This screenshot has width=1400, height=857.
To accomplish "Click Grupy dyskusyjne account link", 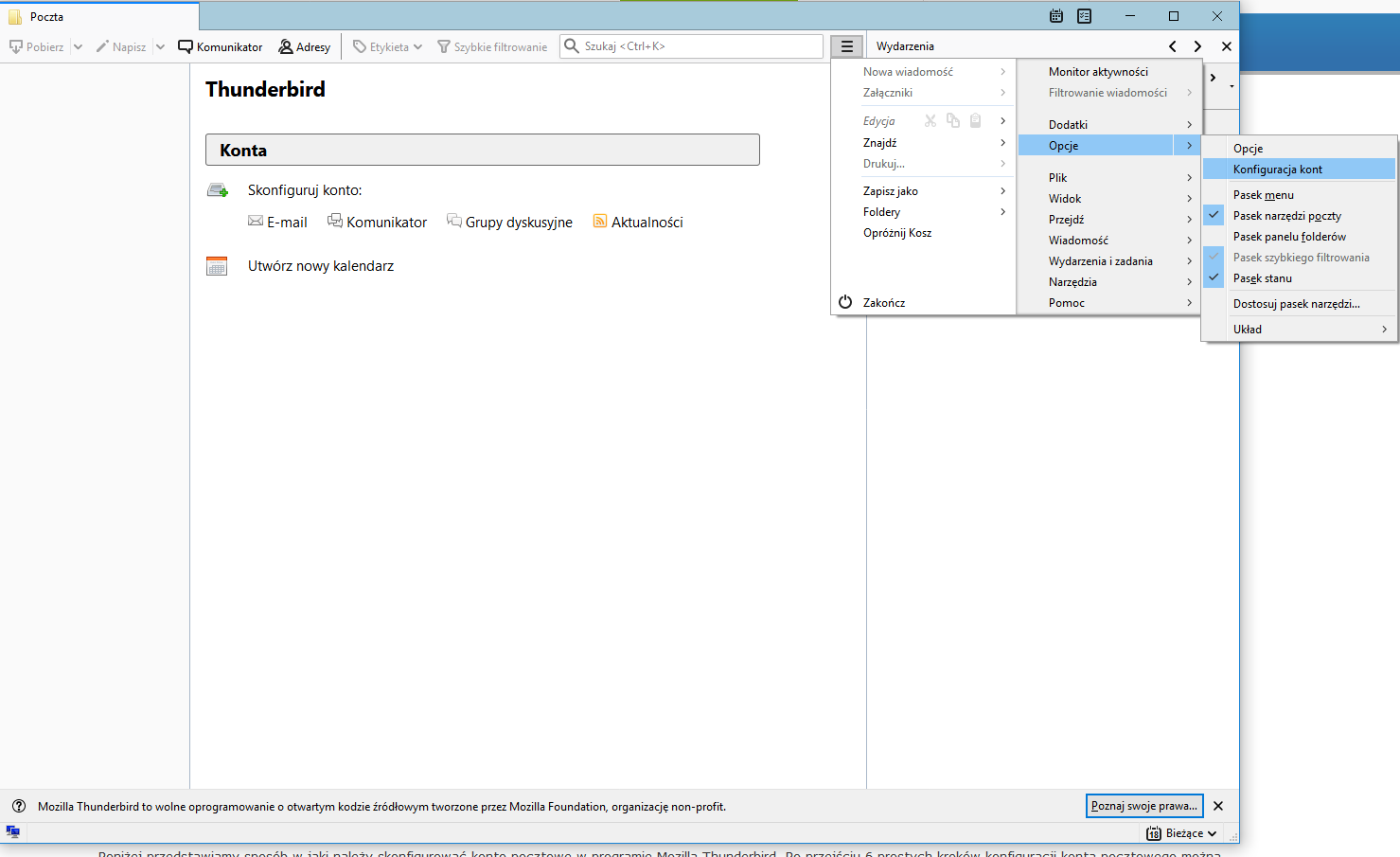I will 519,223.
